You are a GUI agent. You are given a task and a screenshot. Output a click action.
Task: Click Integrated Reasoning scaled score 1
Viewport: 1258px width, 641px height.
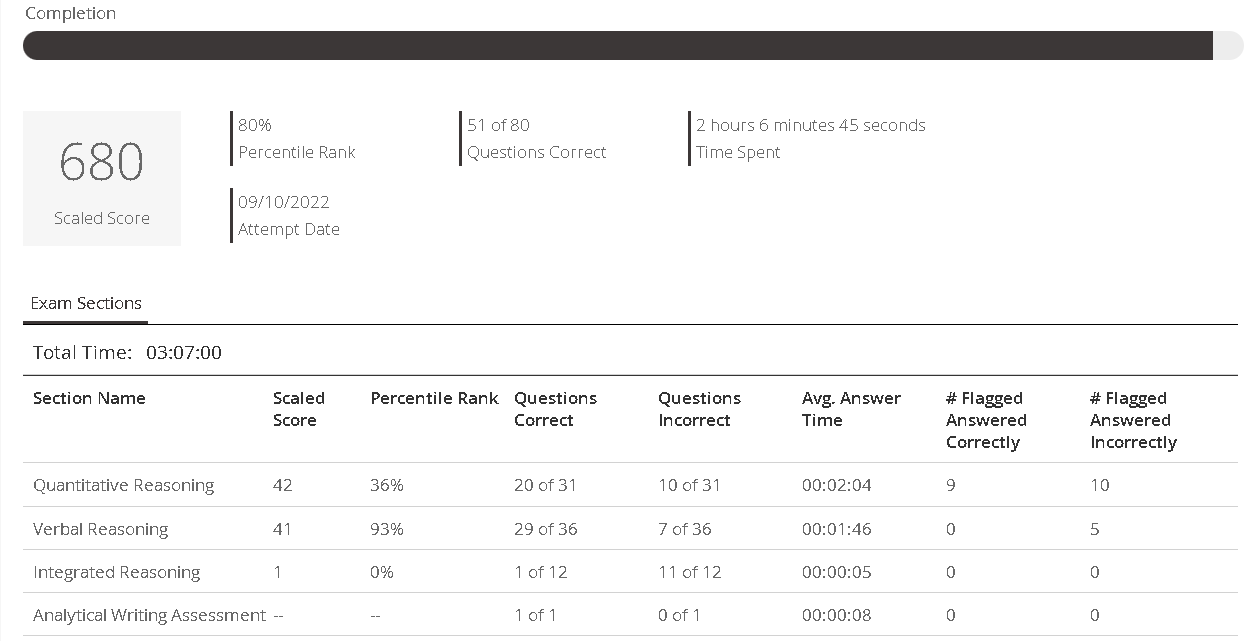click(277, 572)
